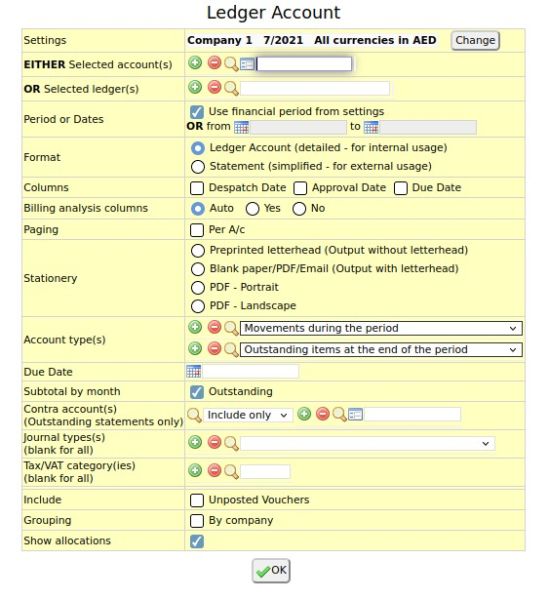Remove a Contra account row

tap(323, 414)
